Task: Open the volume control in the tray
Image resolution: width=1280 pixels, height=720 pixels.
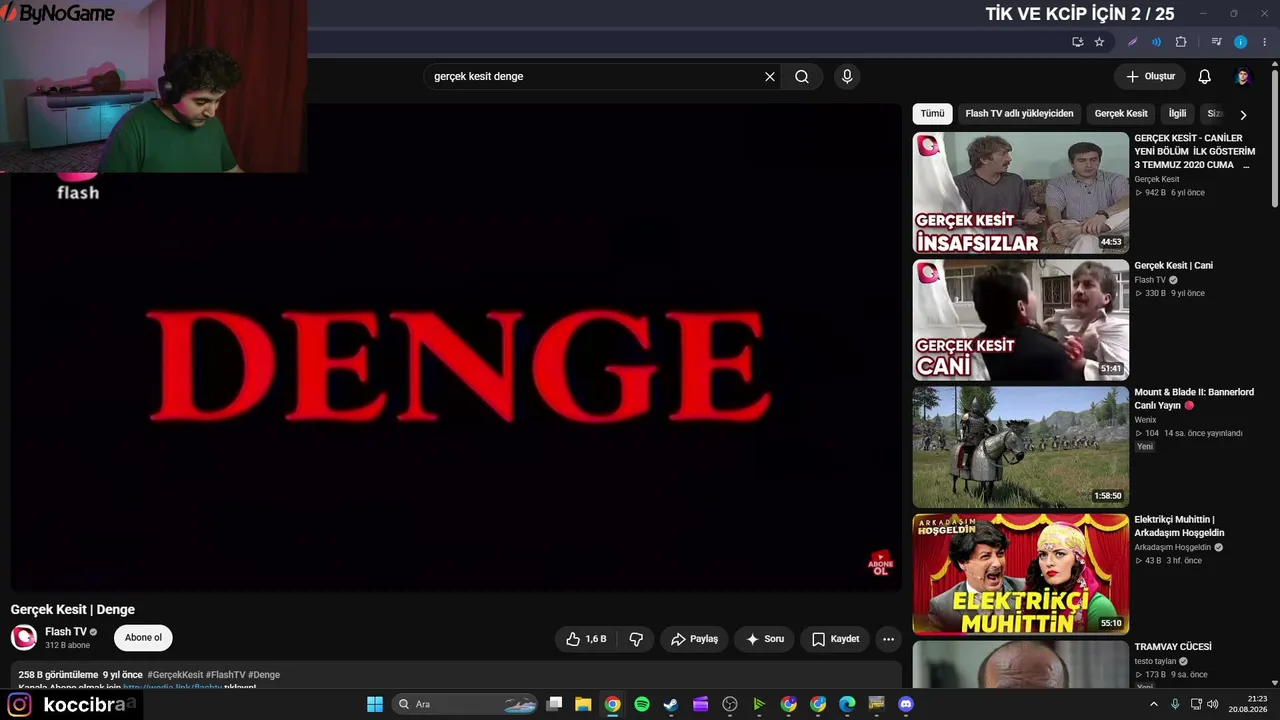Action: 1213,704
